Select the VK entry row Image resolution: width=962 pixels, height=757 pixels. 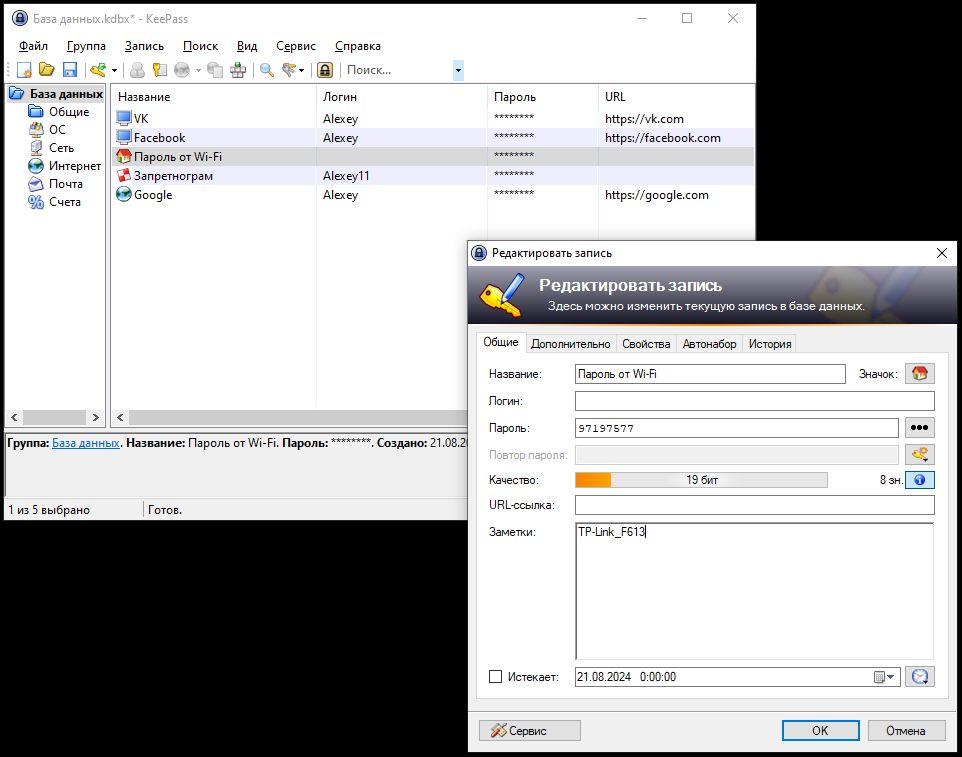tap(433, 118)
